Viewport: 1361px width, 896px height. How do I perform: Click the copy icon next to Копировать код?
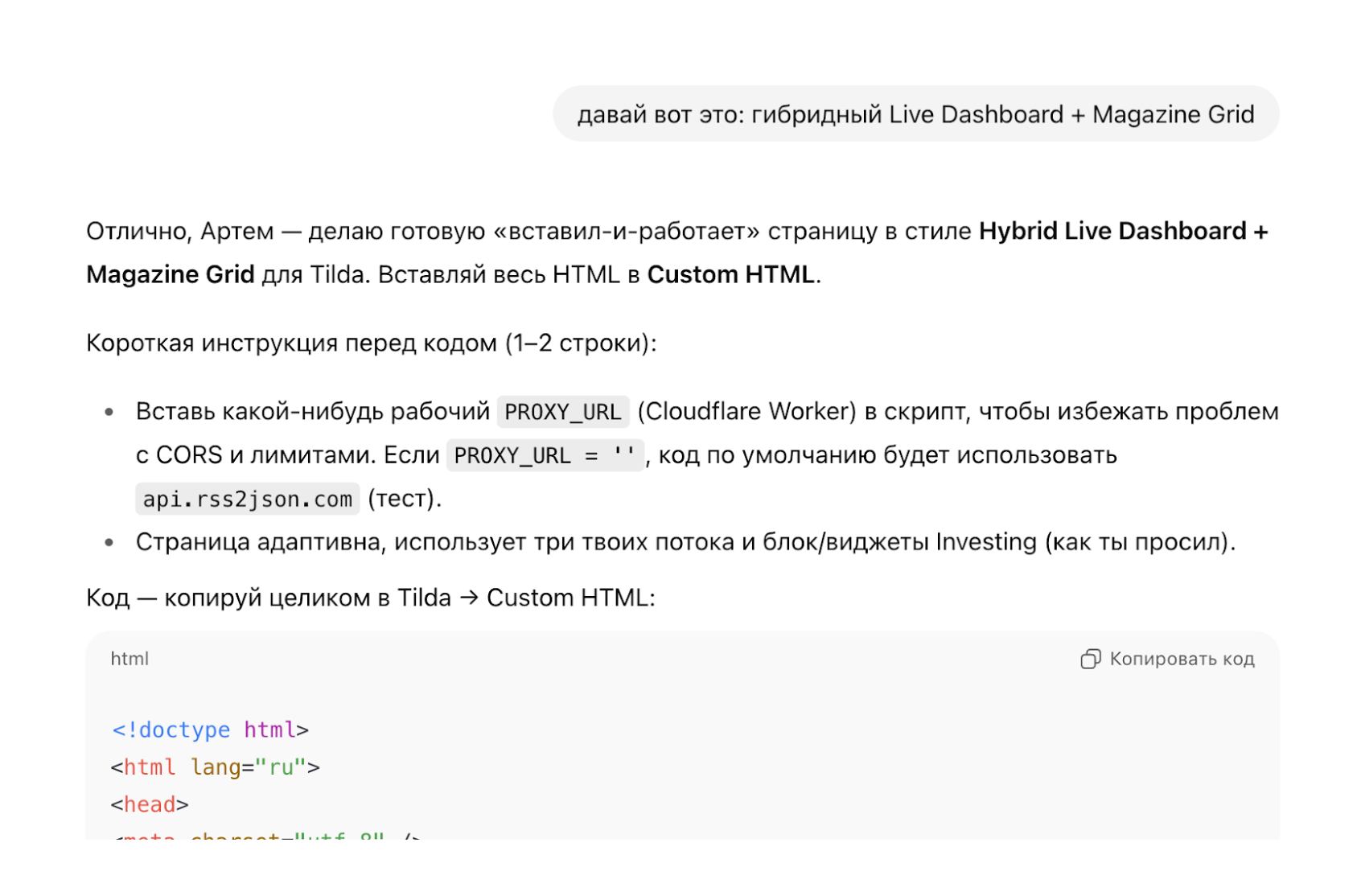click(x=1089, y=659)
